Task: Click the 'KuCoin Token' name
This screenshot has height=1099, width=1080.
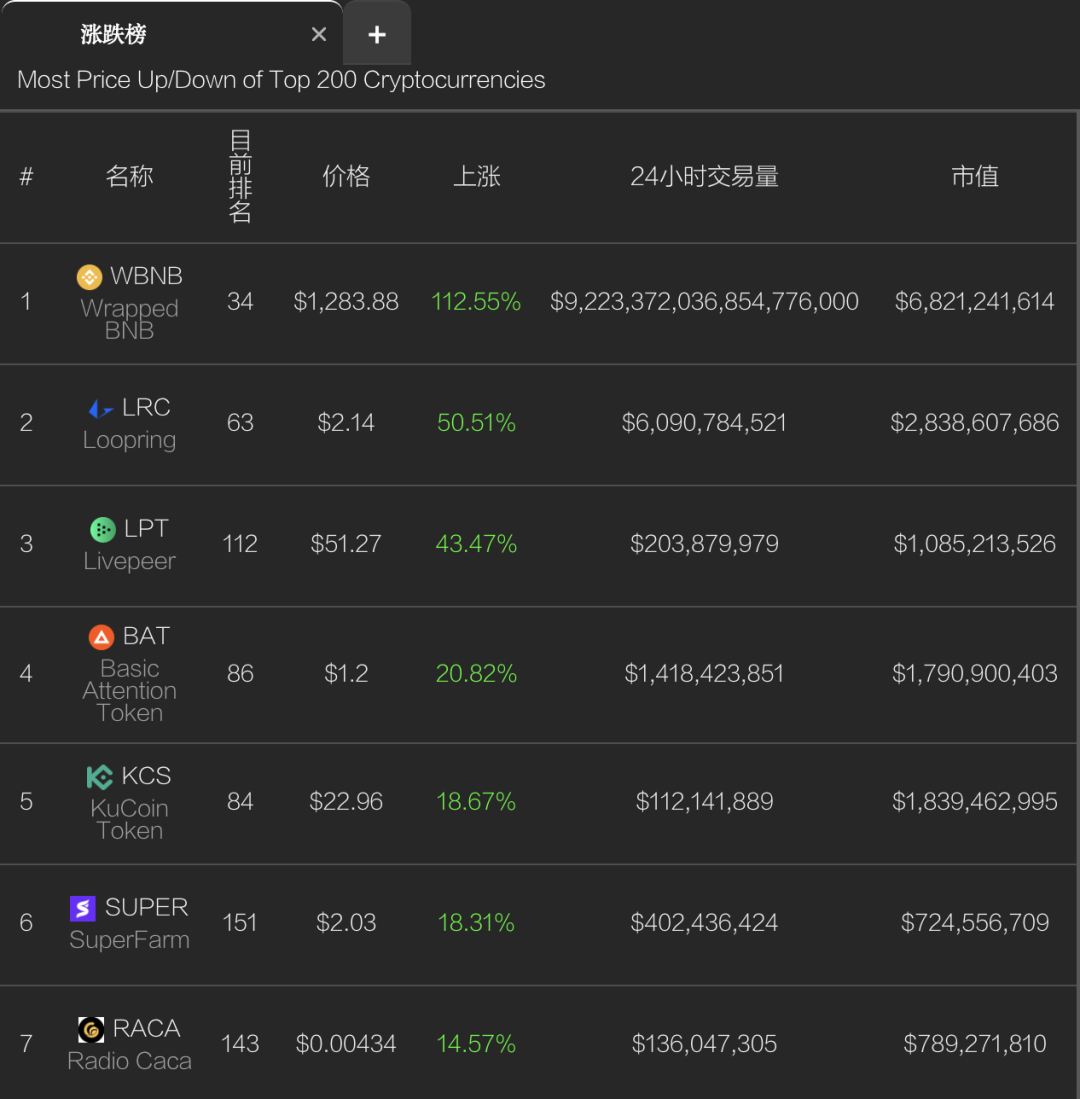Action: [x=130, y=820]
